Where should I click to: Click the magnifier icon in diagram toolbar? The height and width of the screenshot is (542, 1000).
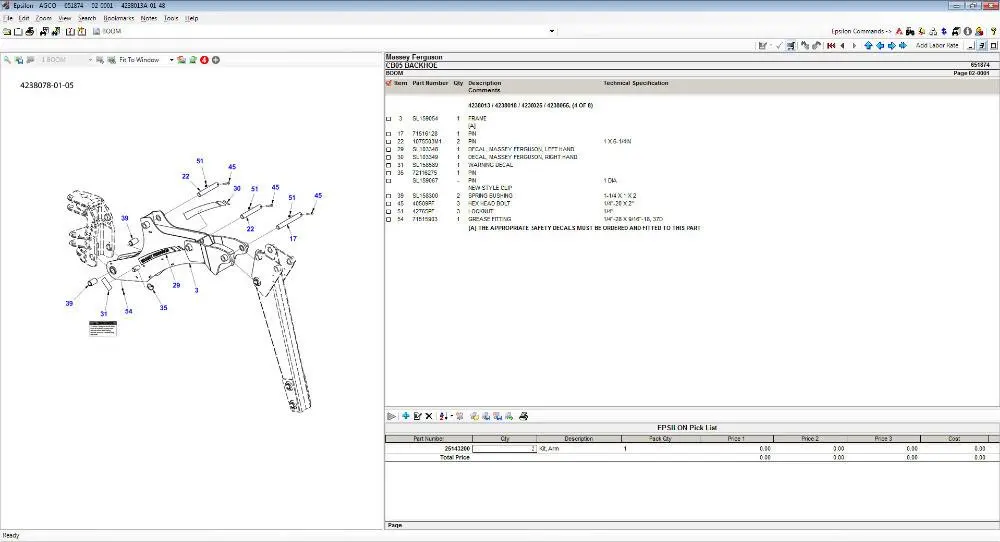coord(8,60)
